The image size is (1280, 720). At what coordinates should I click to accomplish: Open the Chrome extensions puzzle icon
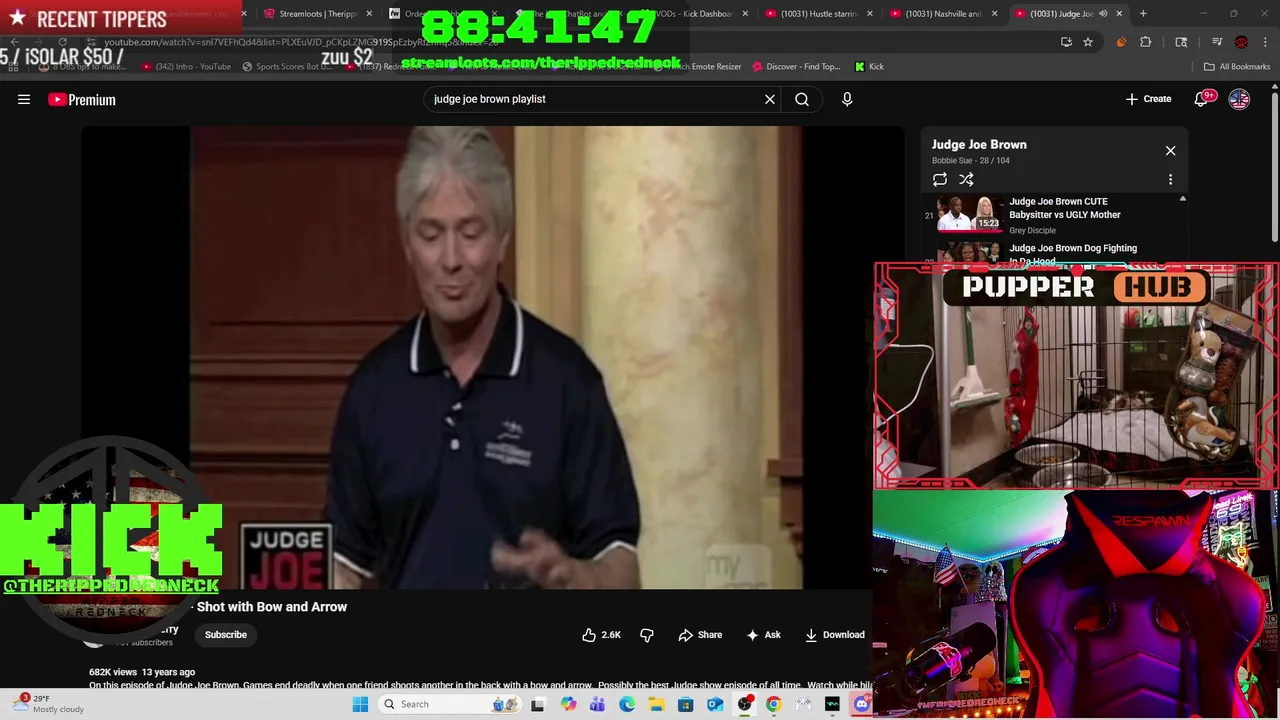click(1145, 42)
